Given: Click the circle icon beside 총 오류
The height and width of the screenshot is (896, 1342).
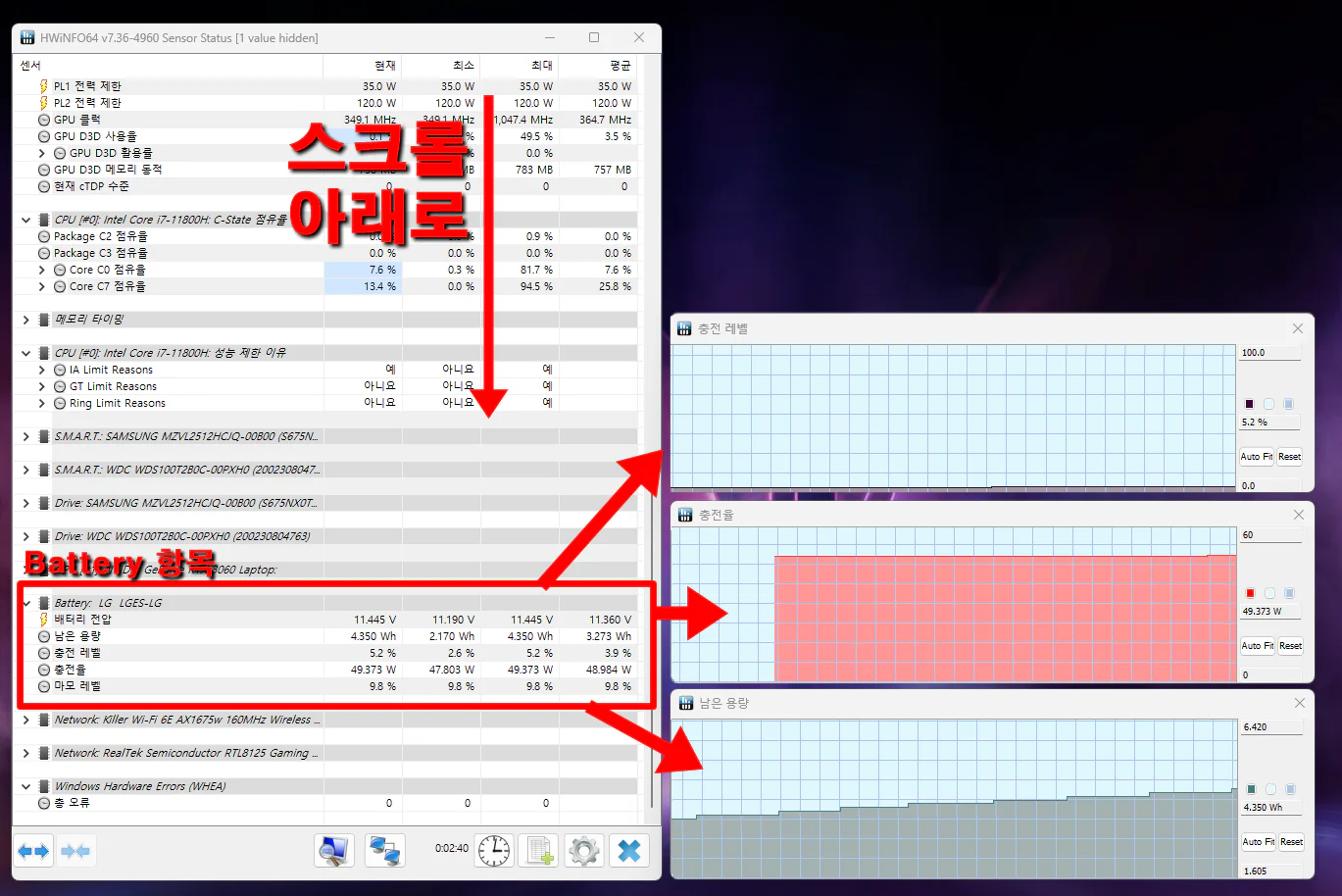Looking at the screenshot, I should [x=44, y=803].
